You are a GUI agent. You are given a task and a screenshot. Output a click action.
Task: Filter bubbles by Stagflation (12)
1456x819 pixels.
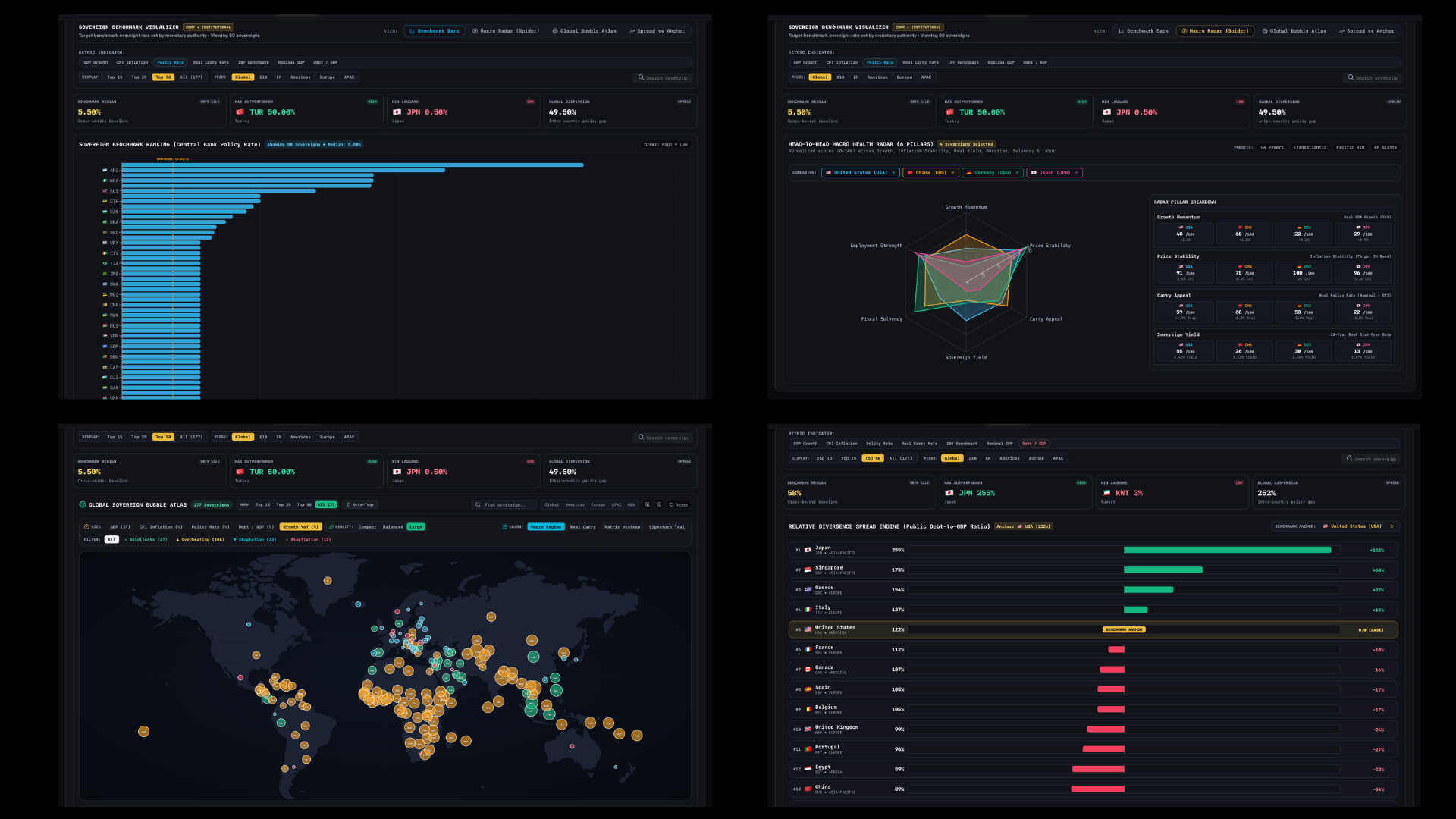[308, 540]
